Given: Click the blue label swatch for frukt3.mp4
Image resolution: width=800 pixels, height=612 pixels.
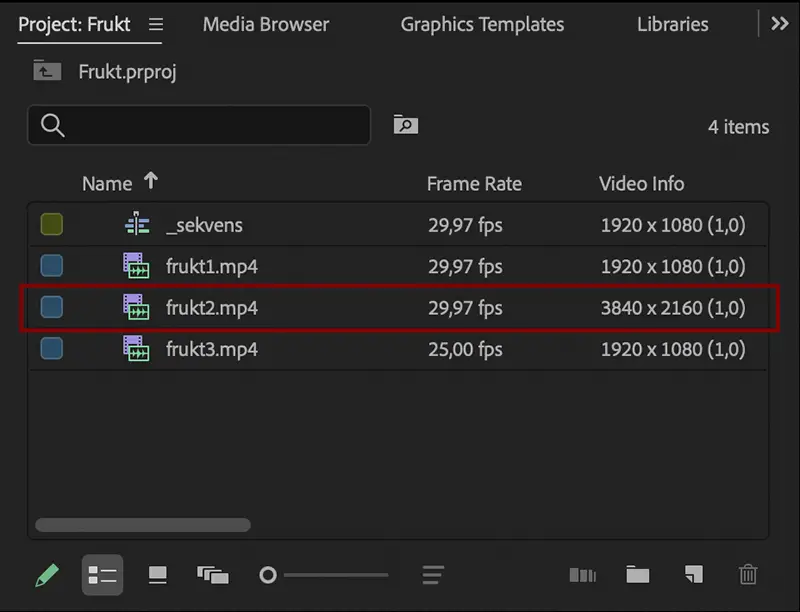Looking at the screenshot, I should coord(52,348).
